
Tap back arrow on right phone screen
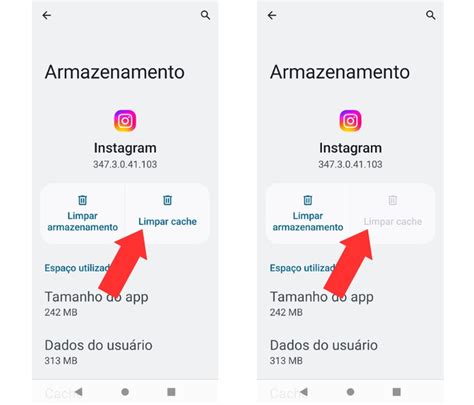coord(272,15)
